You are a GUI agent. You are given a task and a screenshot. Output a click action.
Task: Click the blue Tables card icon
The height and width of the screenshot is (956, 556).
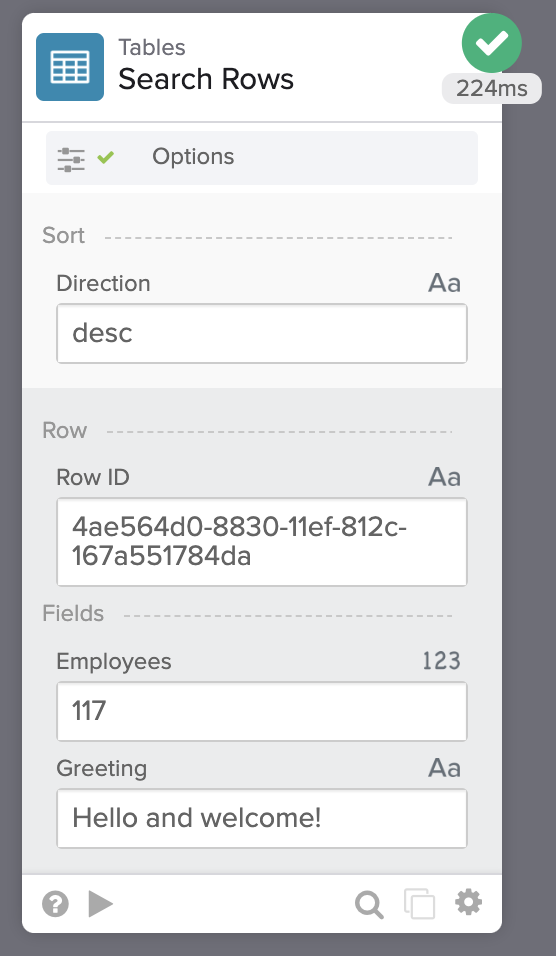[70, 67]
